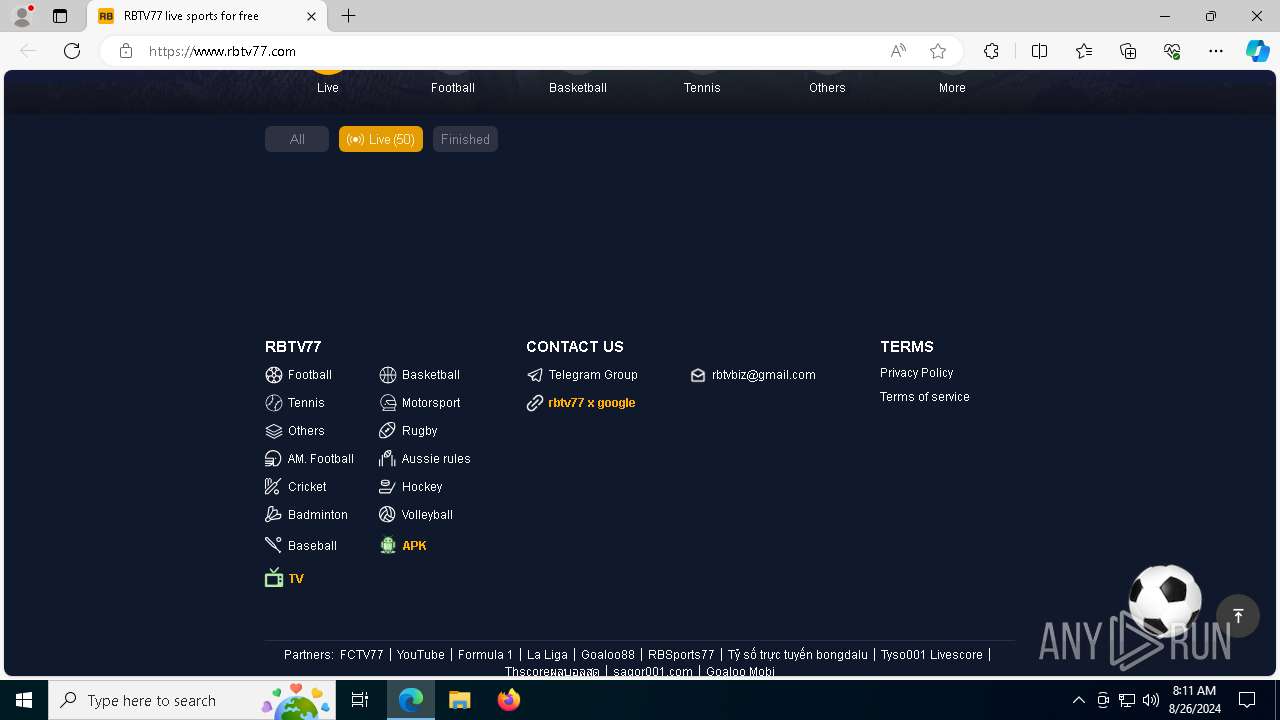Click the Volleyball icon
The image size is (1280, 720).
388,515
